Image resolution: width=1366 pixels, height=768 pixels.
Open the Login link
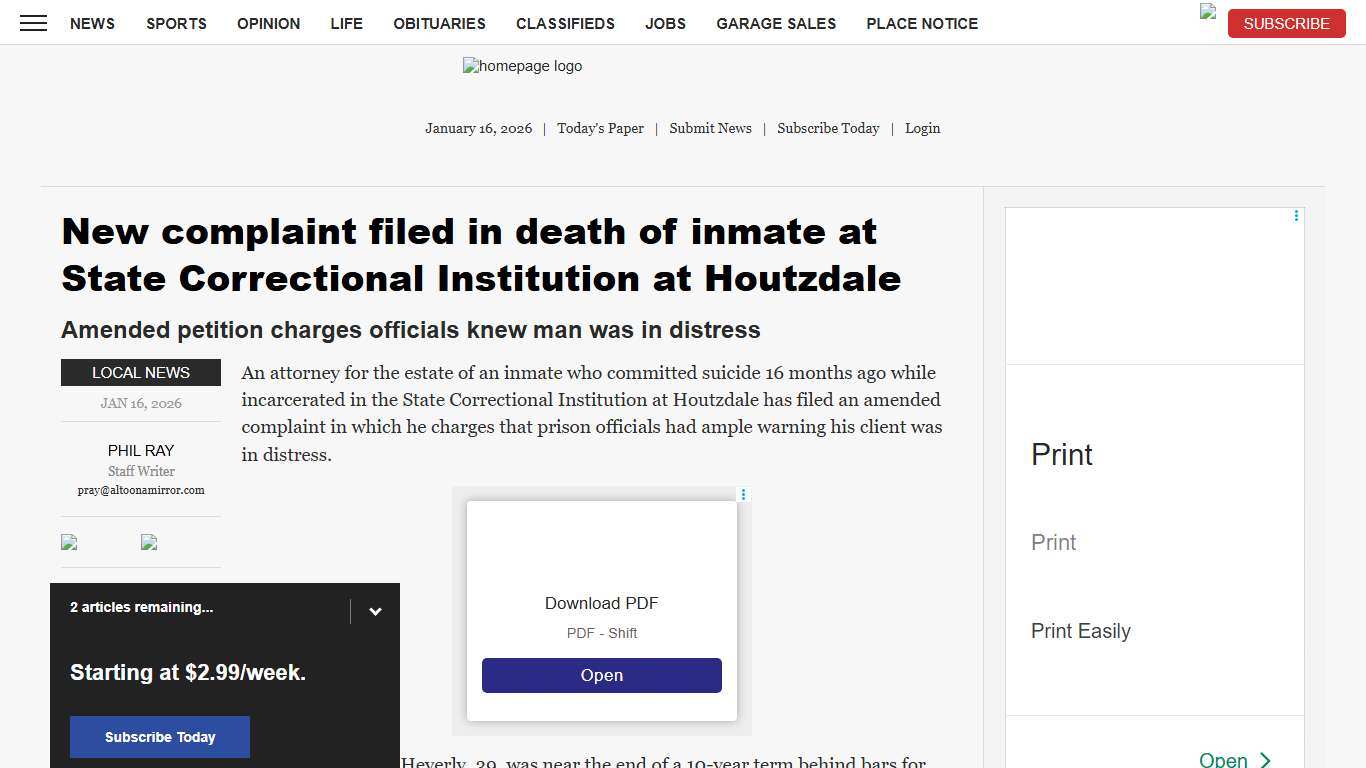[922, 128]
